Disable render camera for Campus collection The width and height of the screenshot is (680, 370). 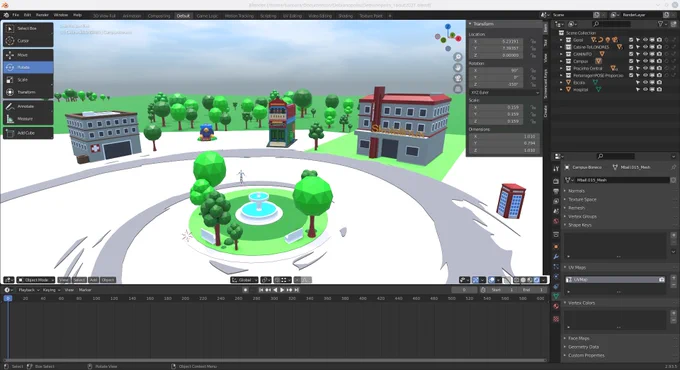pyautogui.click(x=659, y=61)
